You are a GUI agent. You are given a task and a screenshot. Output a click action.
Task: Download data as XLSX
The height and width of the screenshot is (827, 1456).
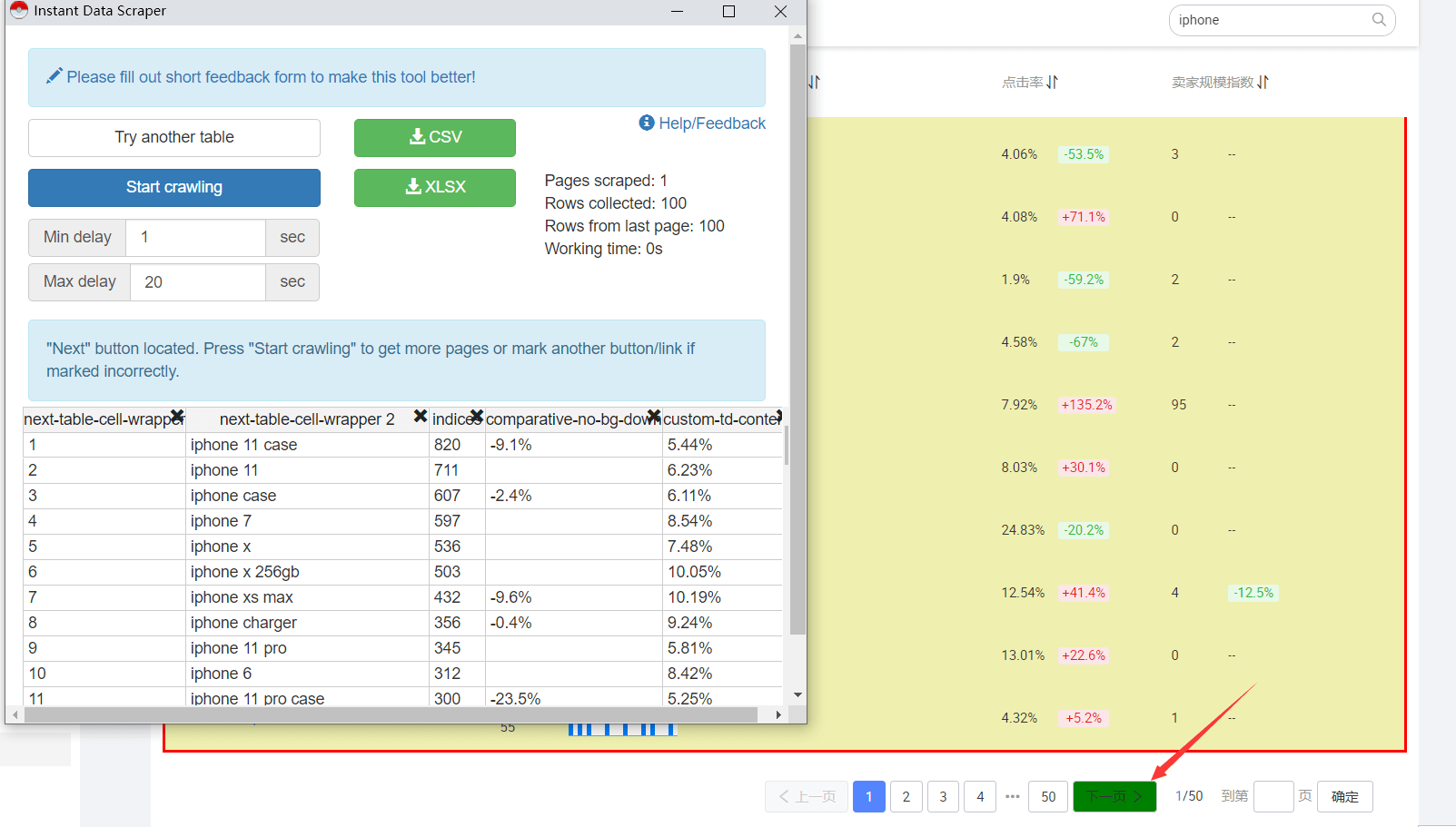coord(434,187)
